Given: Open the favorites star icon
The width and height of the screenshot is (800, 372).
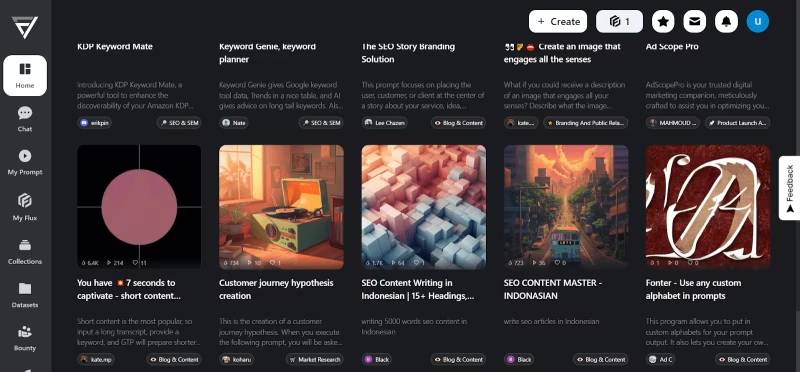Looking at the screenshot, I should (663, 21).
